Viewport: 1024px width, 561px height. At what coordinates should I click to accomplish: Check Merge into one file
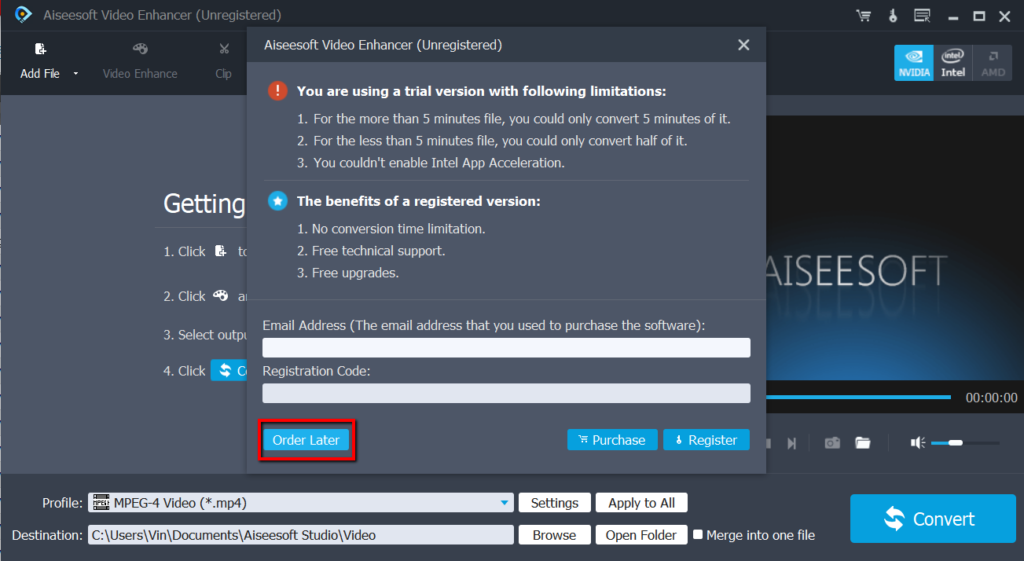(x=697, y=534)
